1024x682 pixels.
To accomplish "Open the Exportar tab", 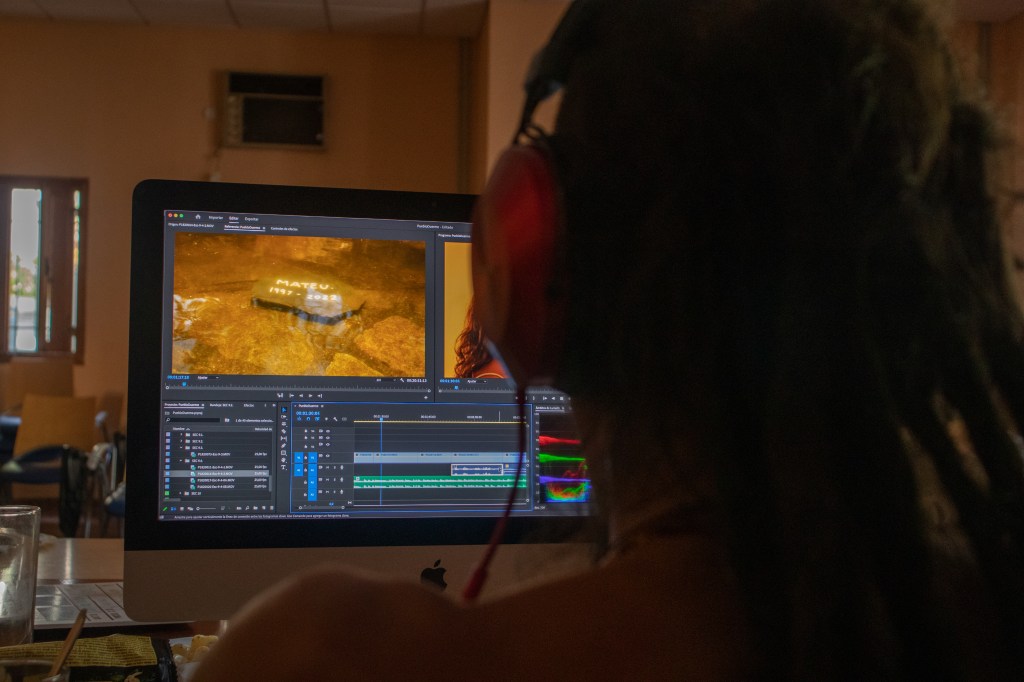I will click(252, 217).
